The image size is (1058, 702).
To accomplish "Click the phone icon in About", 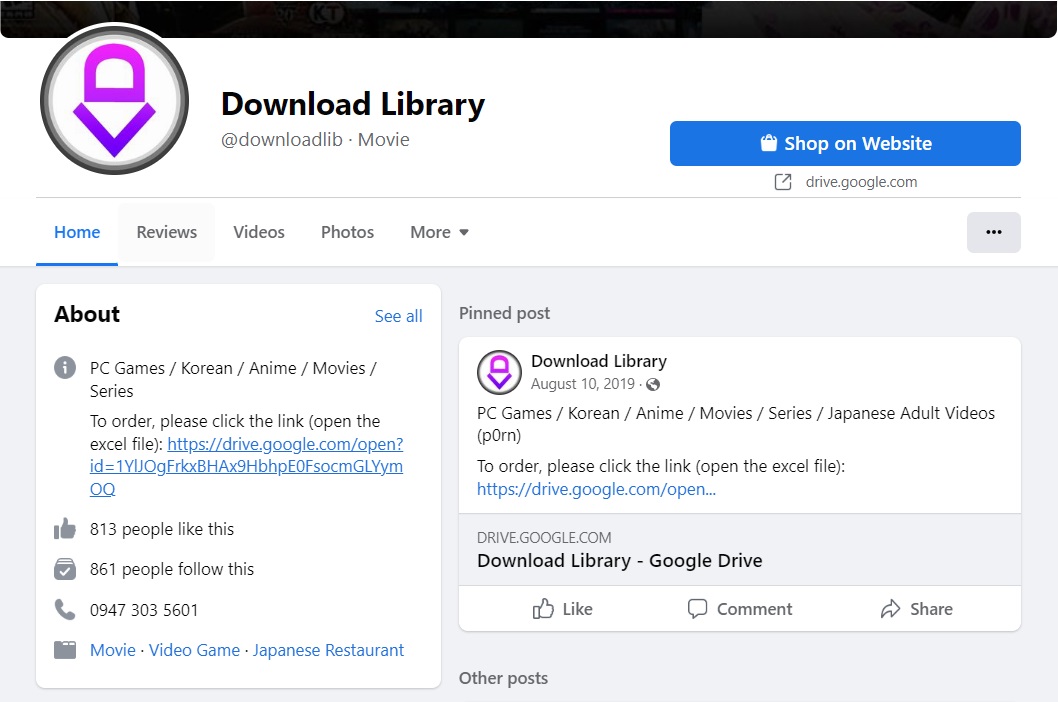I will (65, 610).
